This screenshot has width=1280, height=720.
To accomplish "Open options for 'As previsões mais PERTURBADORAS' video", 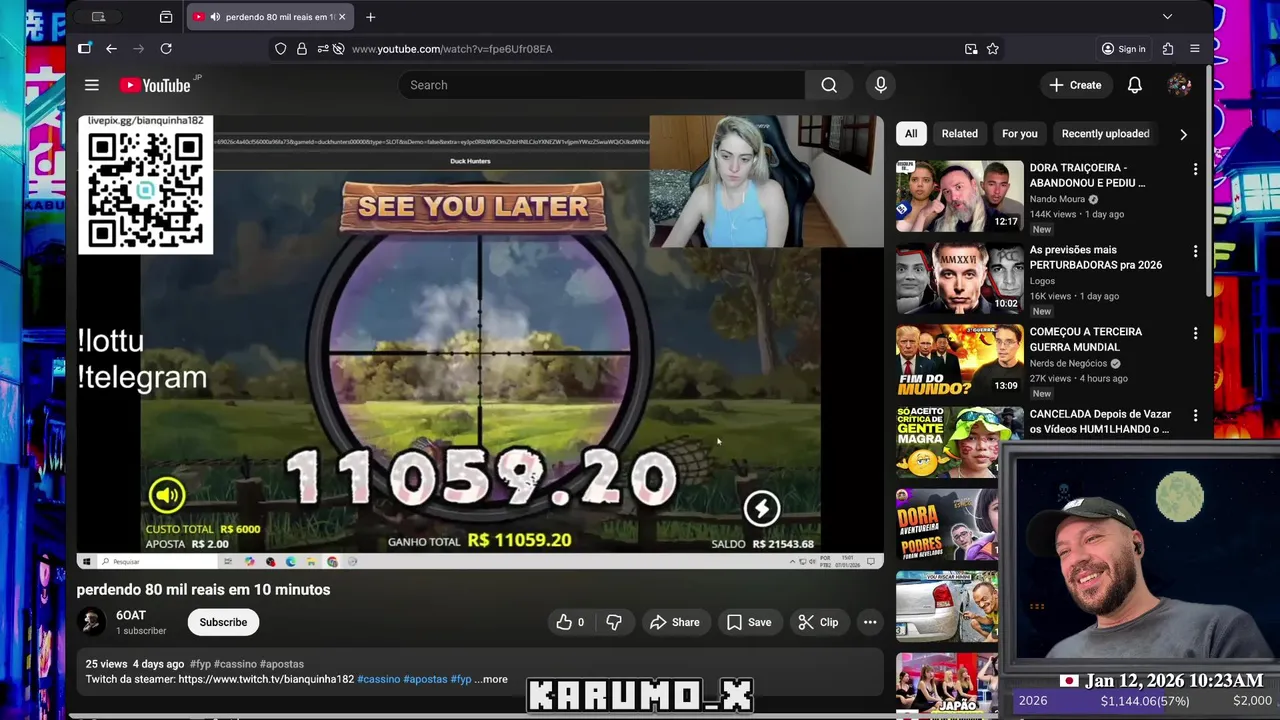I will pyautogui.click(x=1195, y=252).
